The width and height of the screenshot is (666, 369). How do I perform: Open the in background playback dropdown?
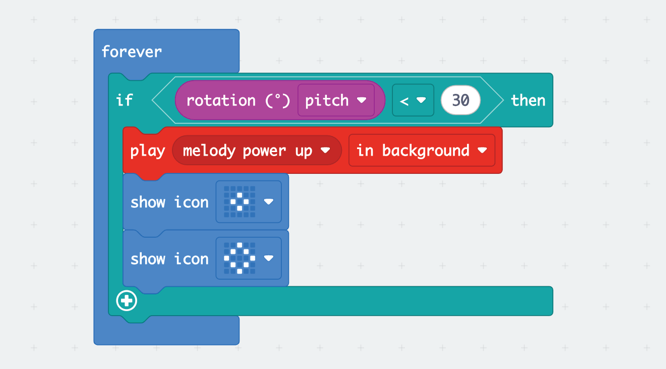click(x=422, y=150)
